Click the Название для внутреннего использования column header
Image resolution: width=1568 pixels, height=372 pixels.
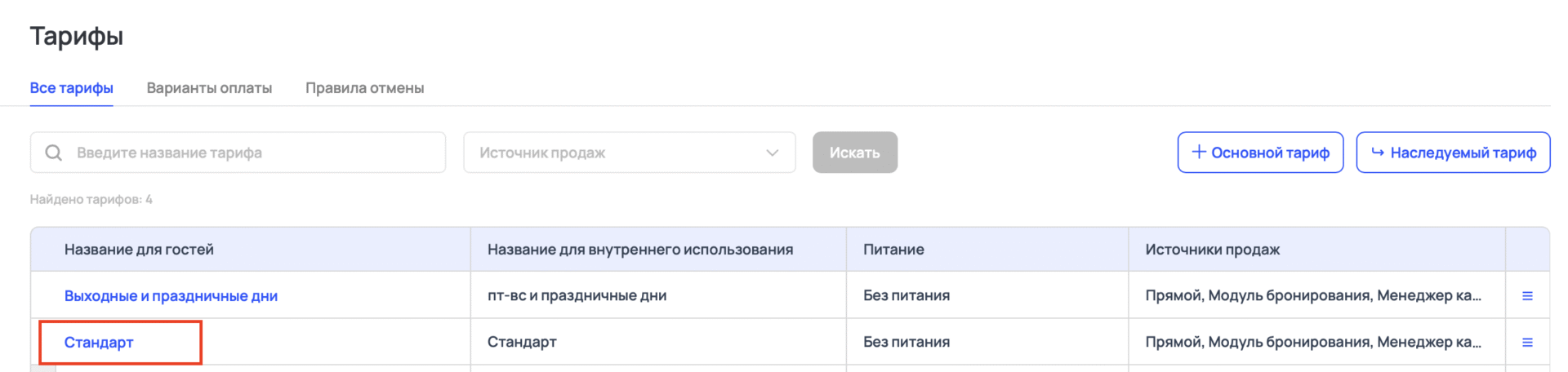(x=639, y=250)
